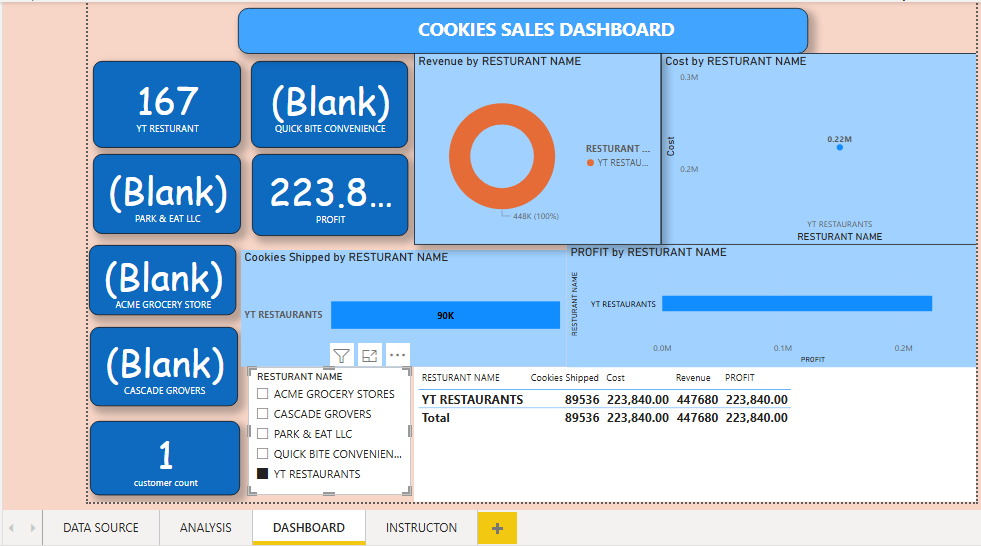This screenshot has height=546, width=981.
Task: Click Revenue by RESTURANT NAME title
Action: click(x=499, y=61)
